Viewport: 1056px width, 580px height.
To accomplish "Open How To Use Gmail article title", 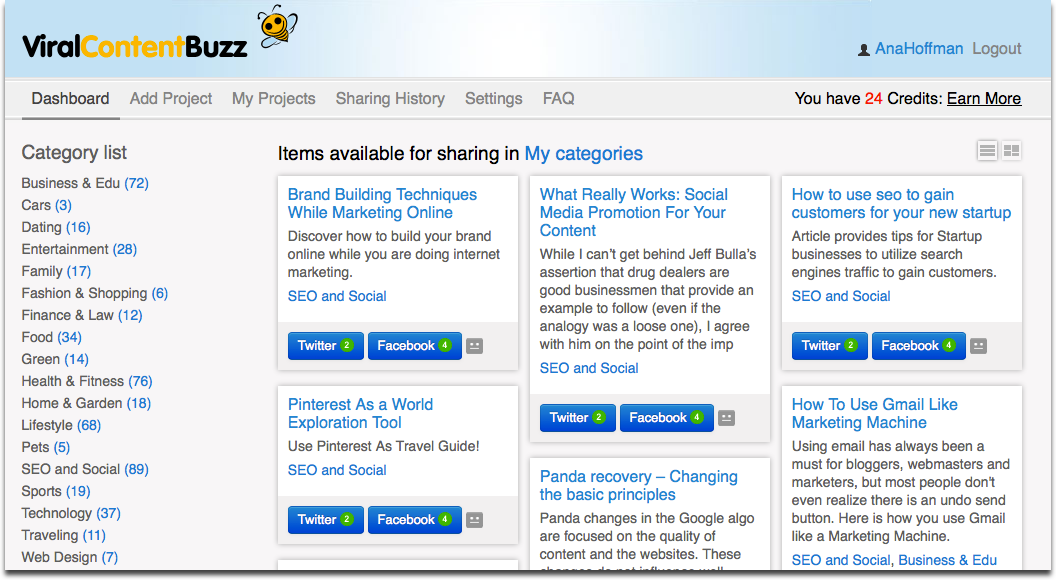I will 874,413.
